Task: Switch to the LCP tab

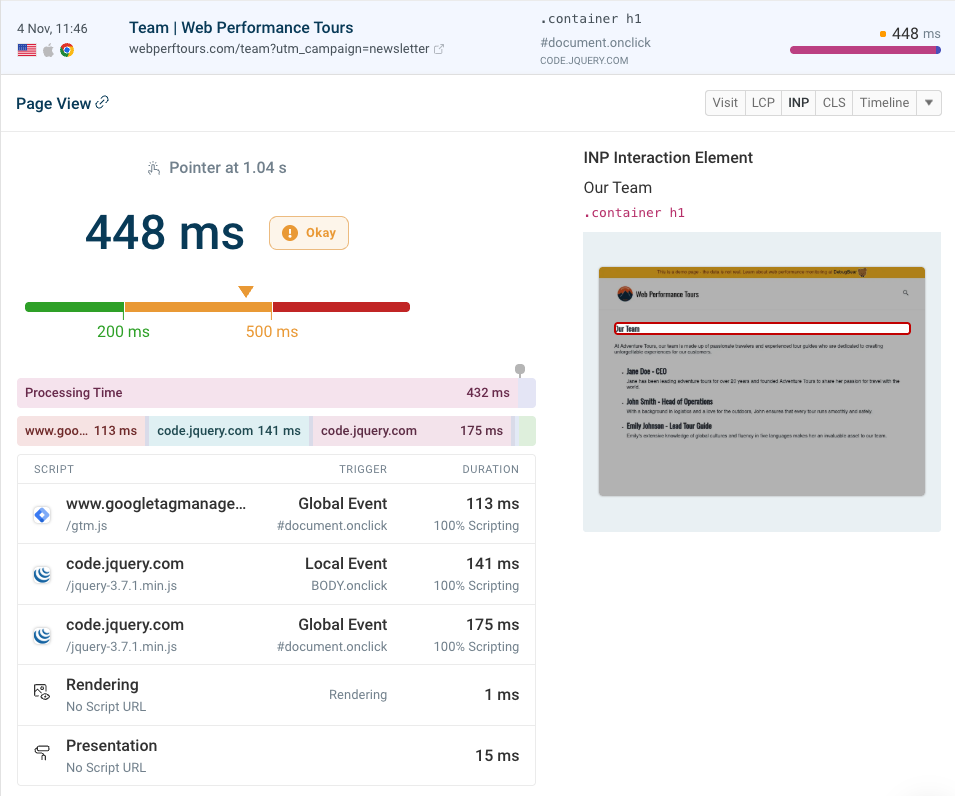Action: [x=763, y=102]
